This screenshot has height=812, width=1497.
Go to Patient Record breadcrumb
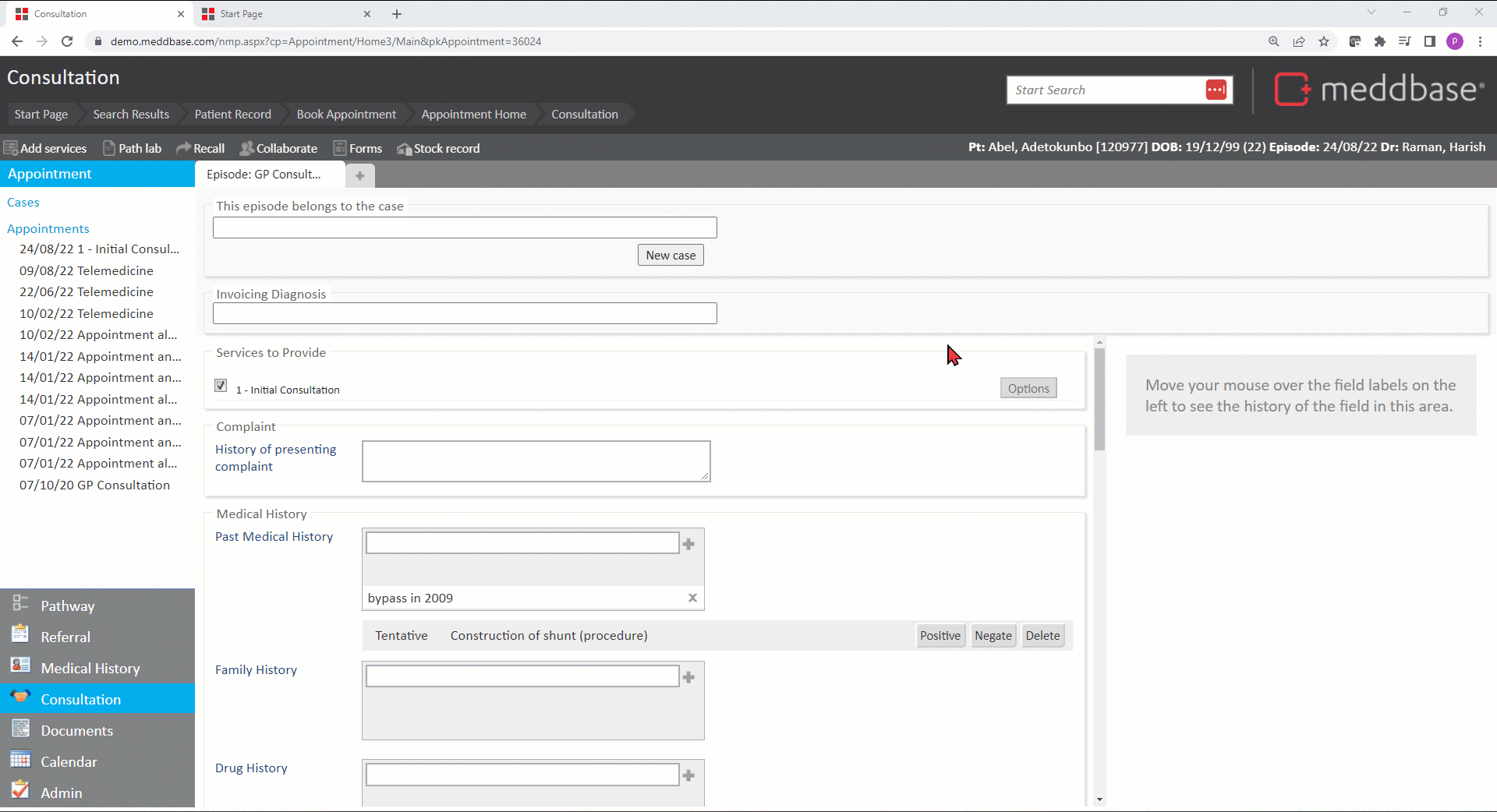point(232,114)
